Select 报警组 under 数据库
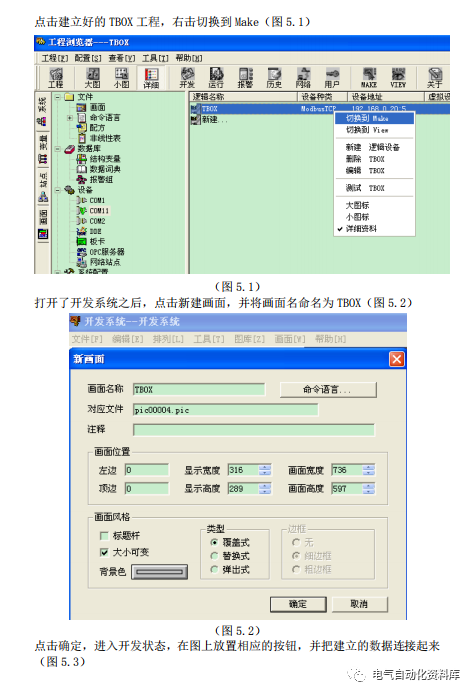474x695 pixels. click(95, 180)
